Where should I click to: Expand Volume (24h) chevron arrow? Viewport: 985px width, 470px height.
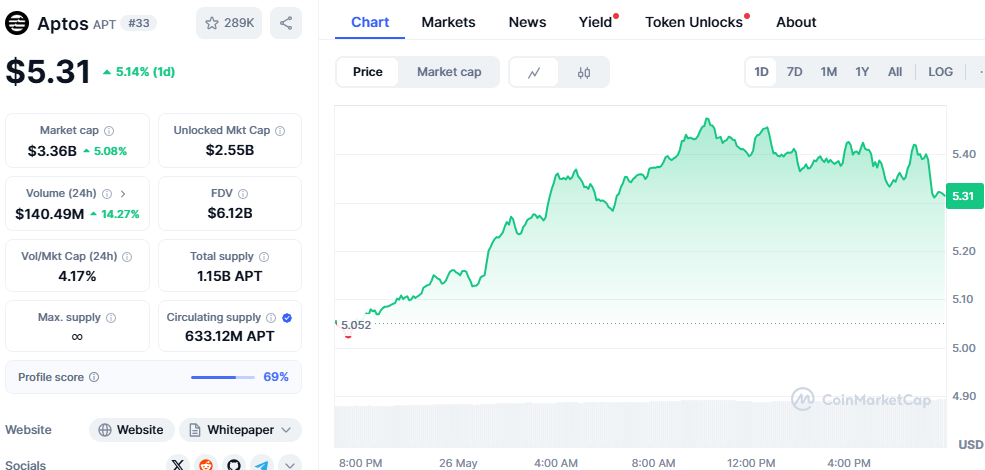pos(122,194)
